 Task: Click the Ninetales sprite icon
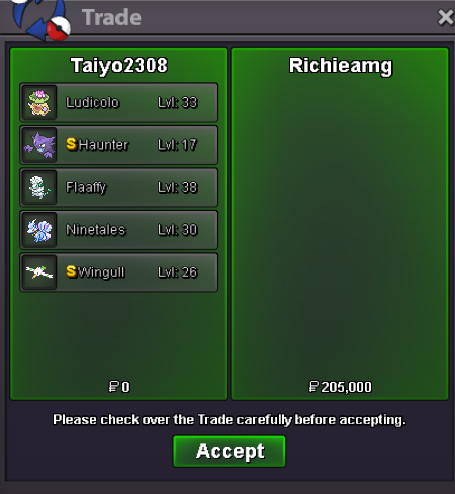39,230
